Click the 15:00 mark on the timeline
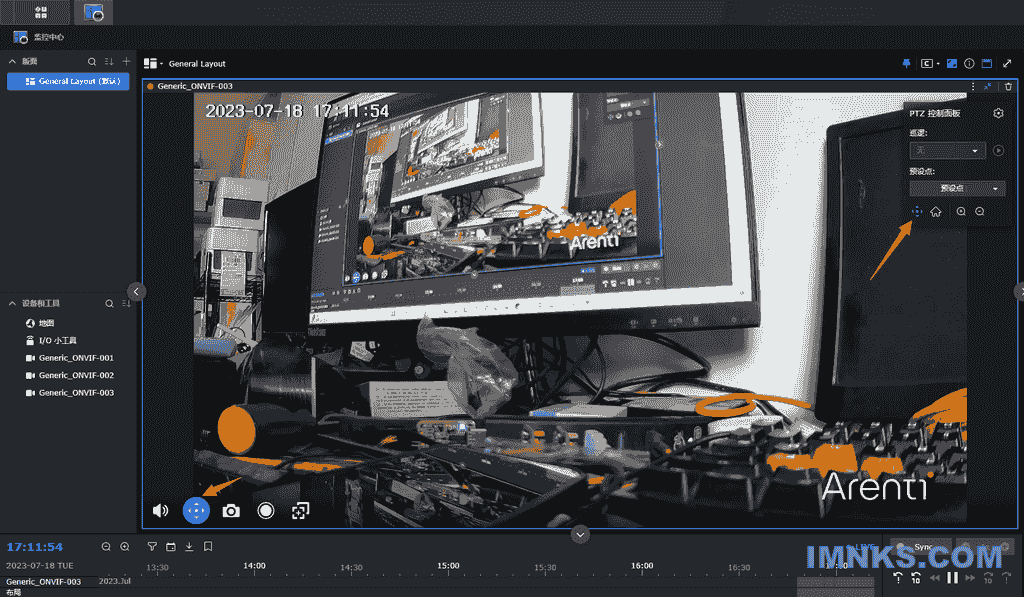This screenshot has width=1024, height=597. pos(448,566)
